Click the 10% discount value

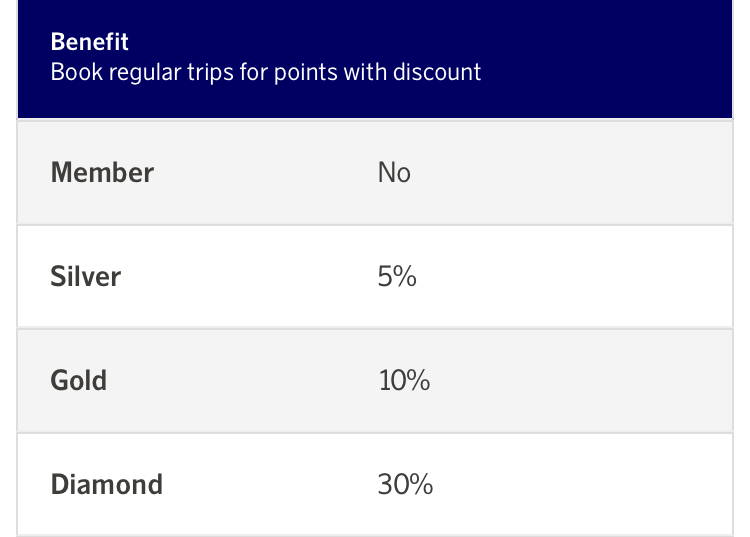coord(404,380)
